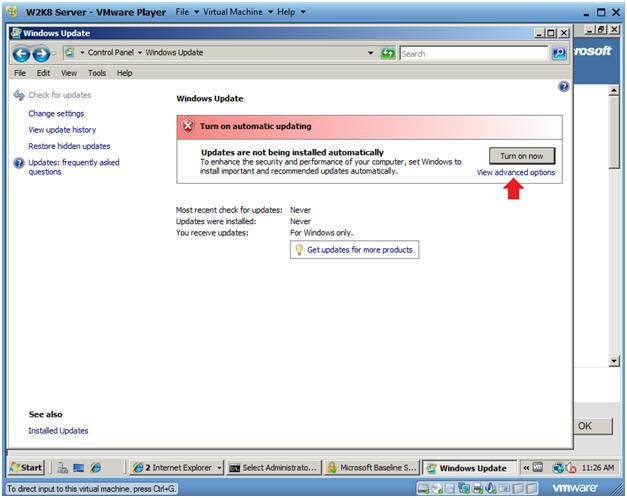Click the keyboard icon in the system tray
The height and width of the screenshot is (498, 627).
pos(538,467)
